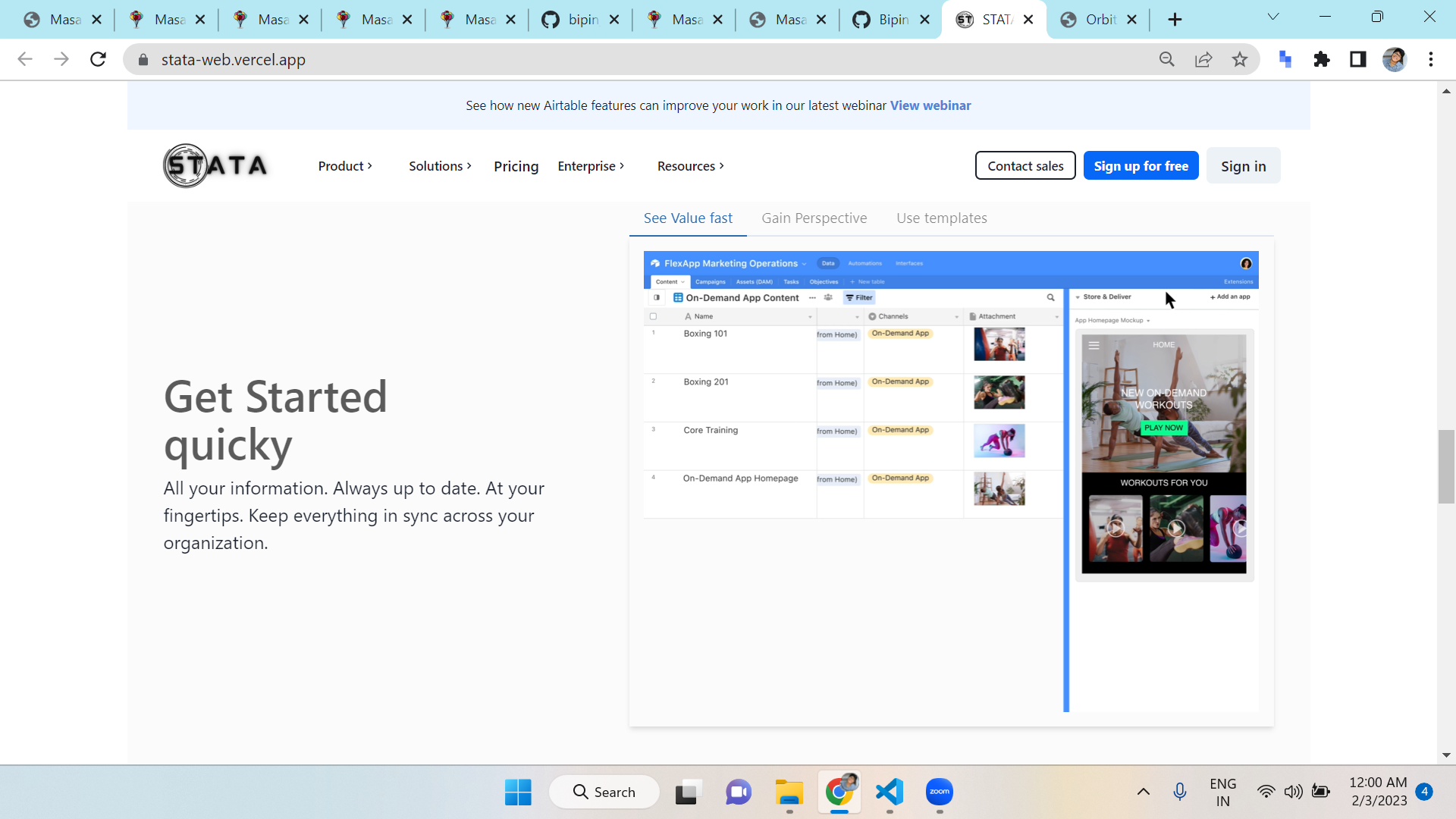Open the Content table dropdown

pos(670,281)
